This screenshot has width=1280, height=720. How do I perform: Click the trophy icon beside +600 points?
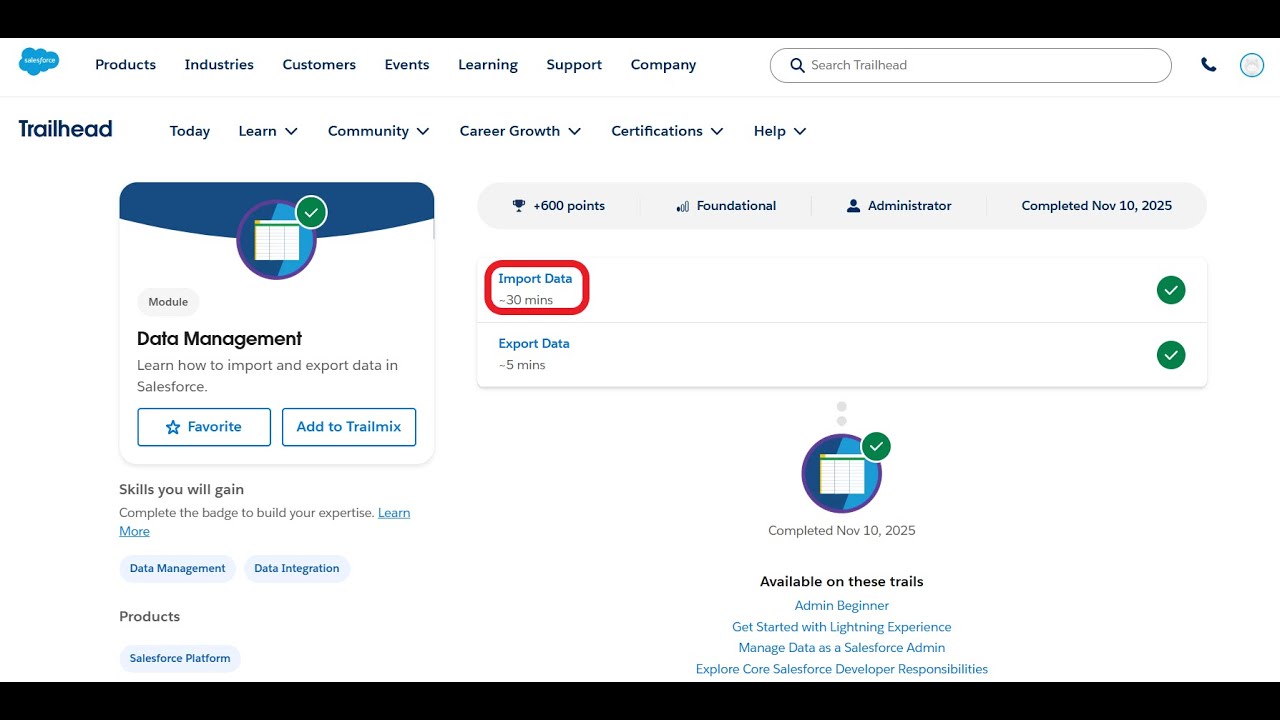pos(518,206)
